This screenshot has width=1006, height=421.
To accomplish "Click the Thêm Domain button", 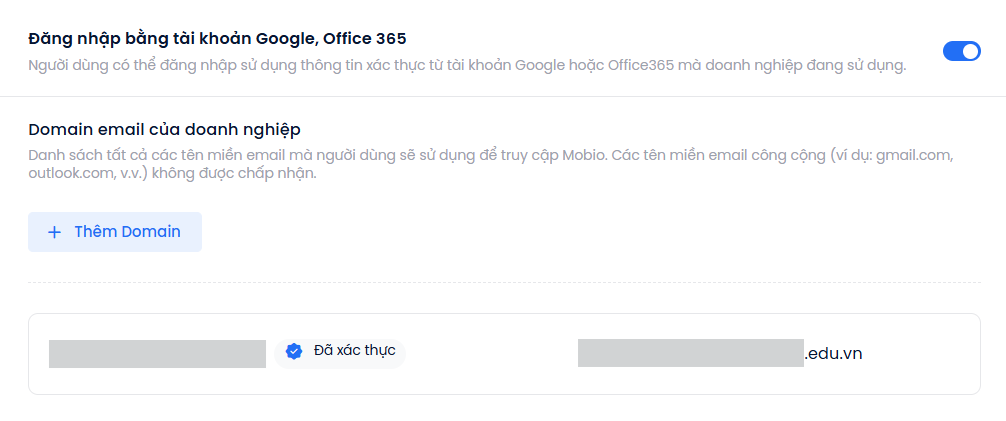I will pos(115,232).
